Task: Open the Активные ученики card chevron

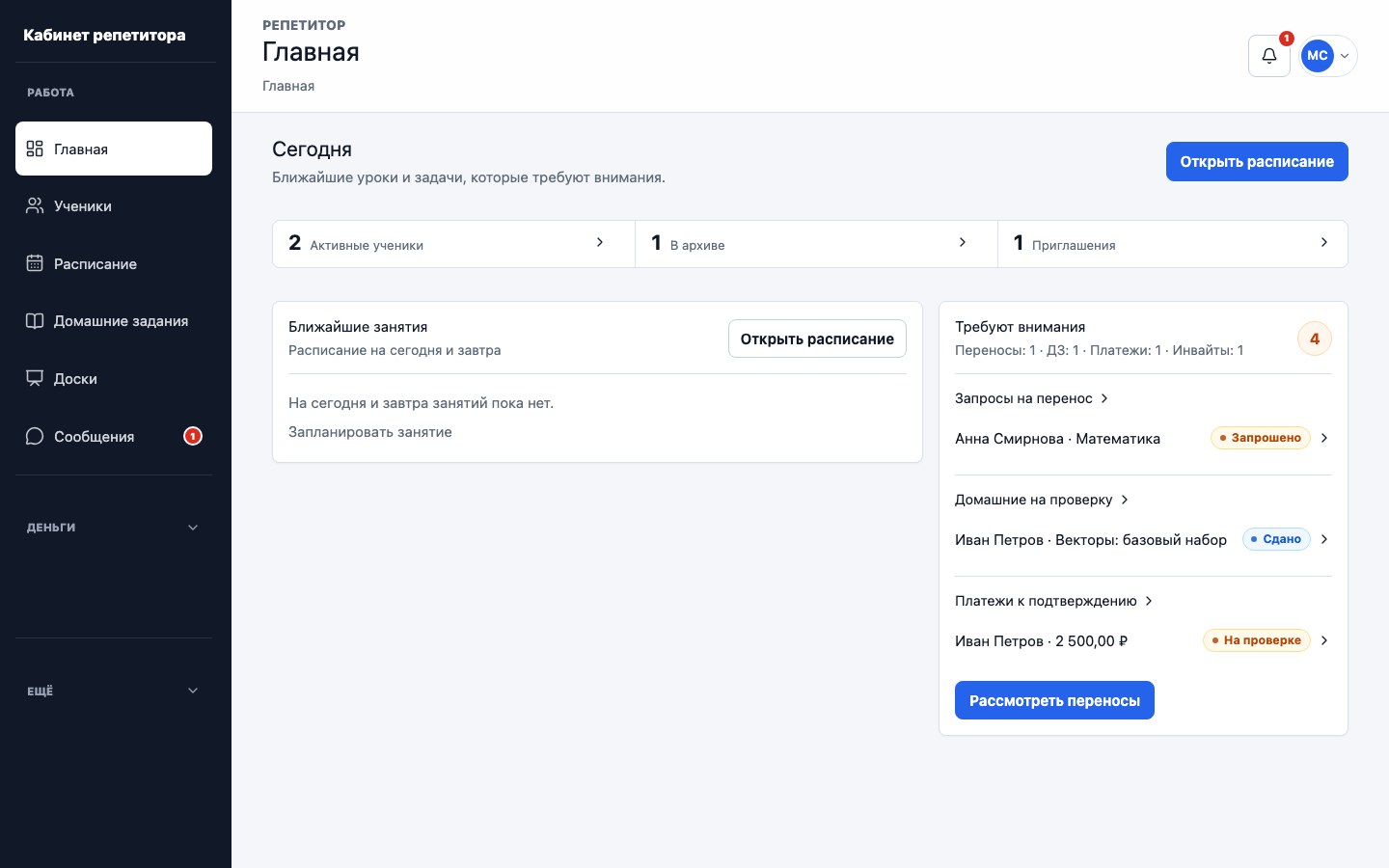Action: coord(600,242)
